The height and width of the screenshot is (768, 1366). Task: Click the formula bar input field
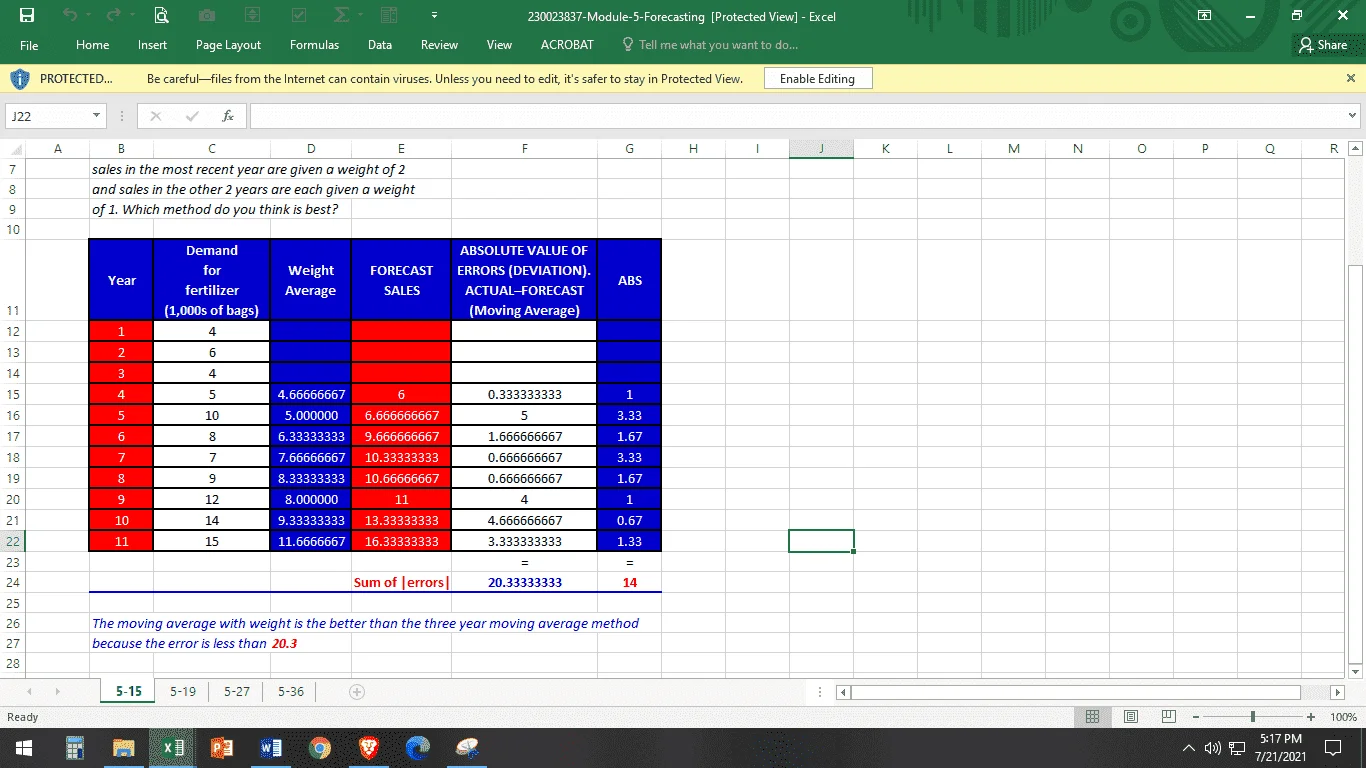tap(797, 116)
